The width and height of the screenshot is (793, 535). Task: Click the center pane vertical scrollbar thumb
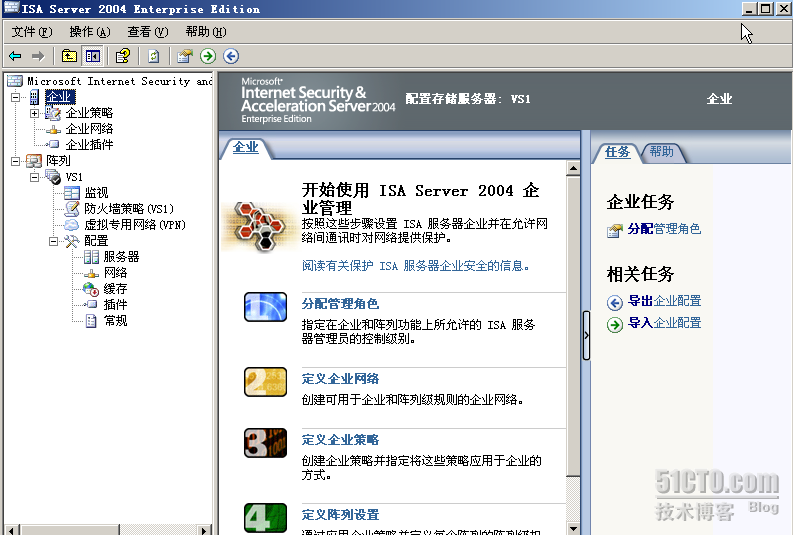click(x=573, y=326)
